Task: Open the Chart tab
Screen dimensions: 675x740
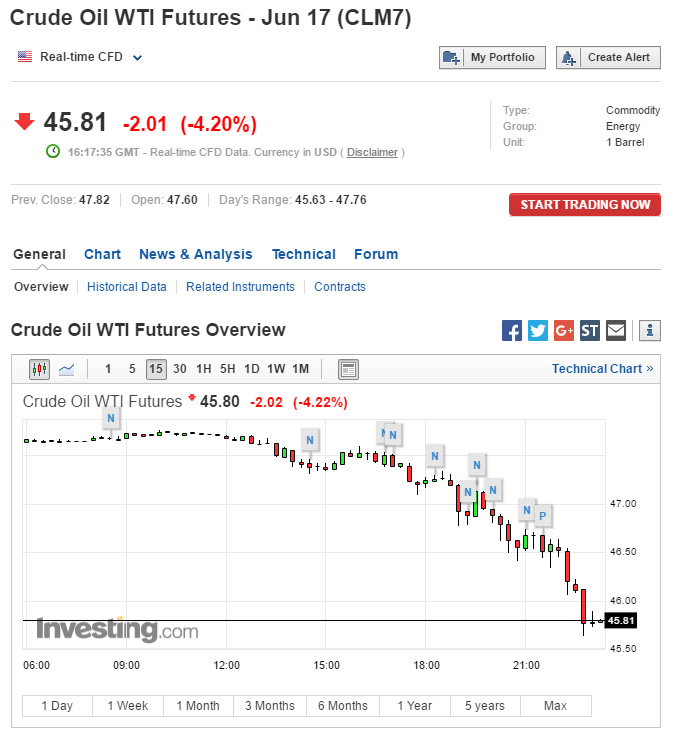Action: 102,254
